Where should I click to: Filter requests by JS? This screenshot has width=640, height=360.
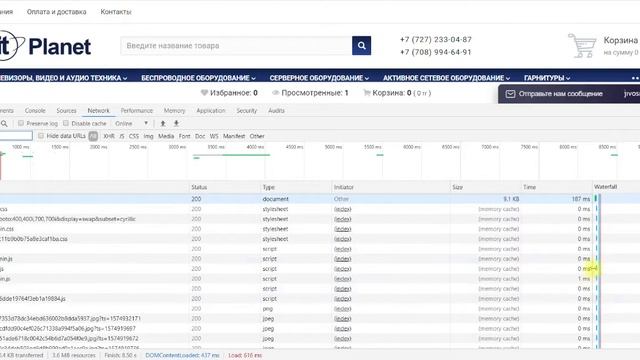(x=122, y=136)
